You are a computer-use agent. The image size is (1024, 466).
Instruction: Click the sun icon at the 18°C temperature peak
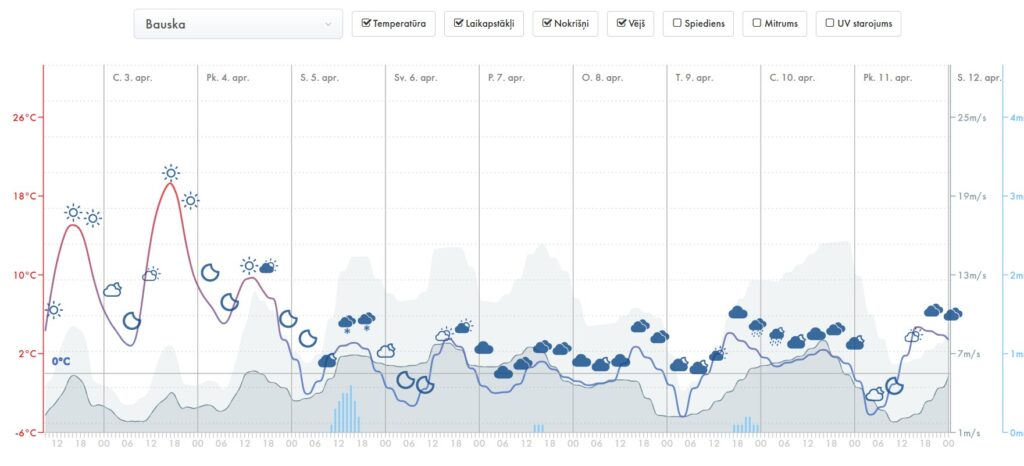click(171, 172)
